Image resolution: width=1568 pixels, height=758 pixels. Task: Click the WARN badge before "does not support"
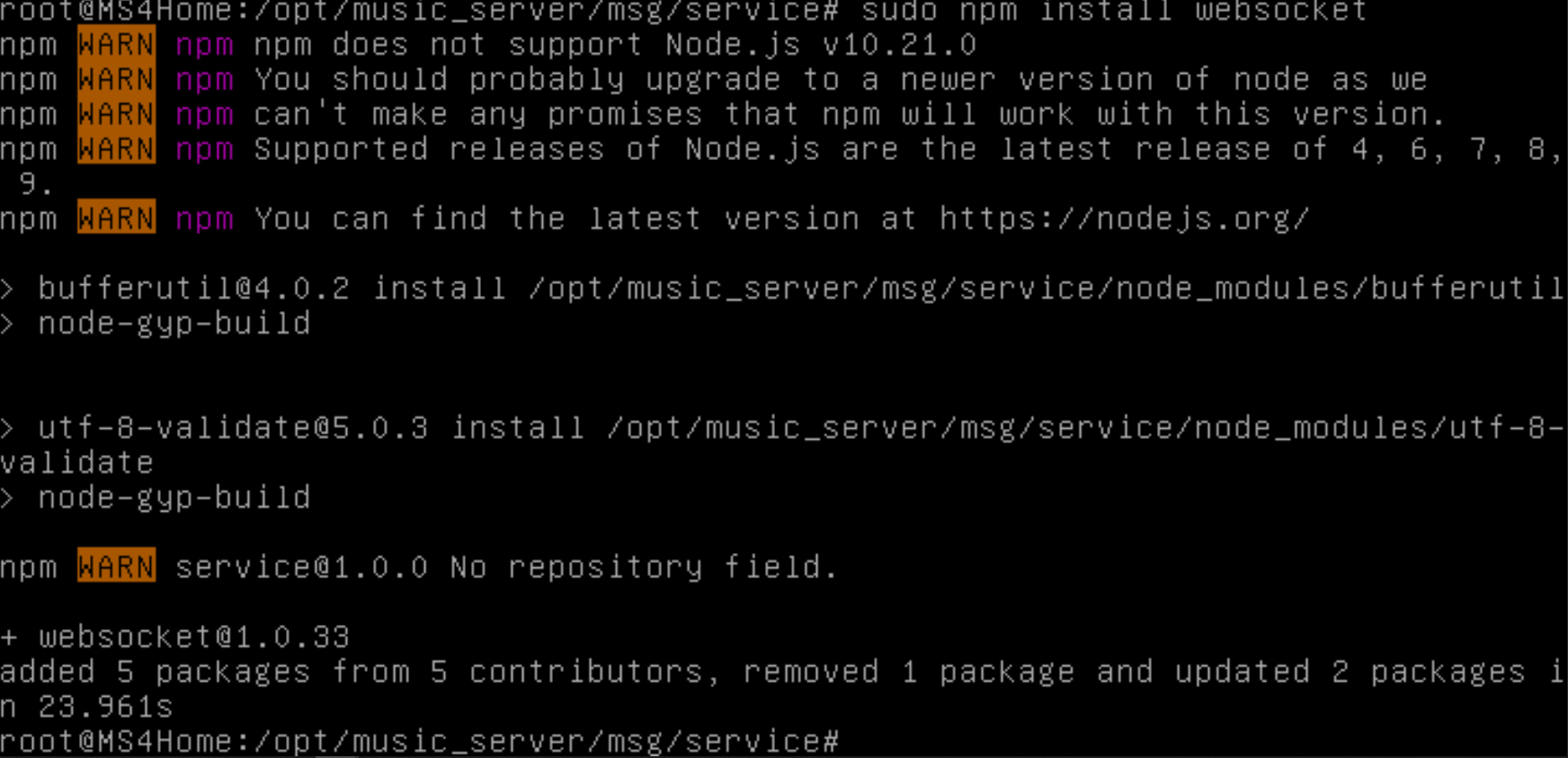coord(116,44)
